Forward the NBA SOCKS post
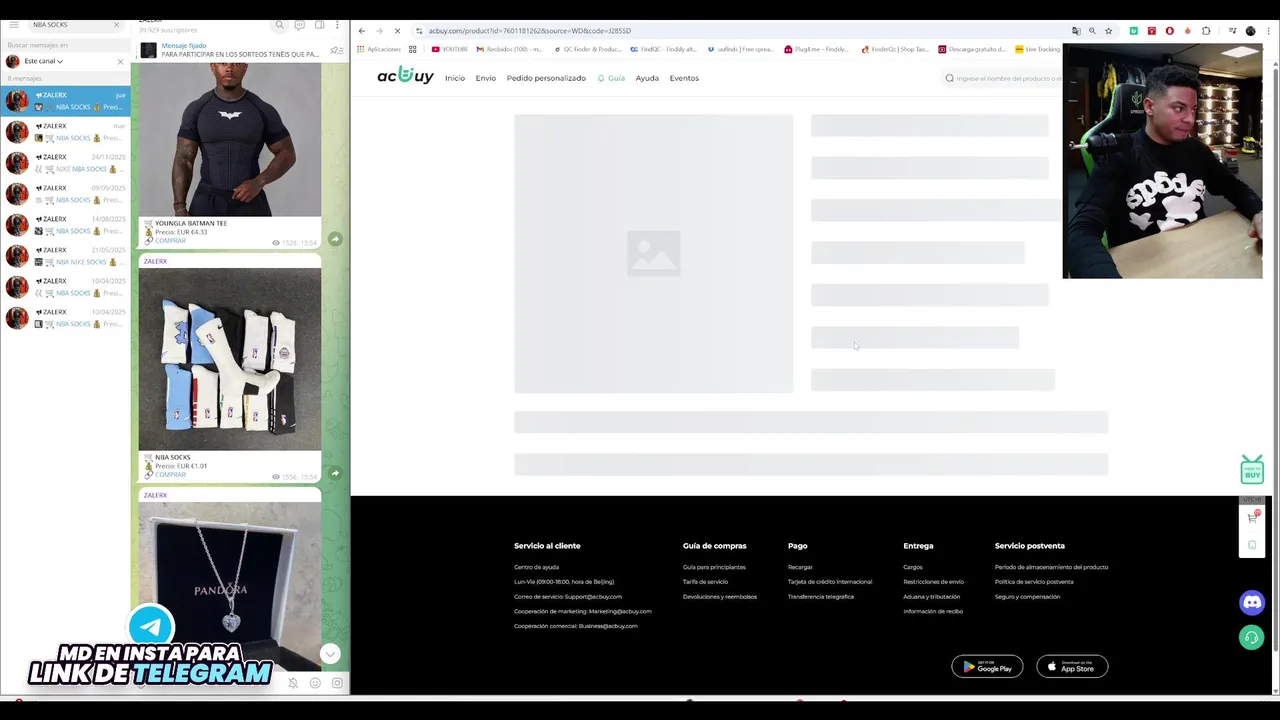Viewport: 1280px width, 720px height. [335, 473]
